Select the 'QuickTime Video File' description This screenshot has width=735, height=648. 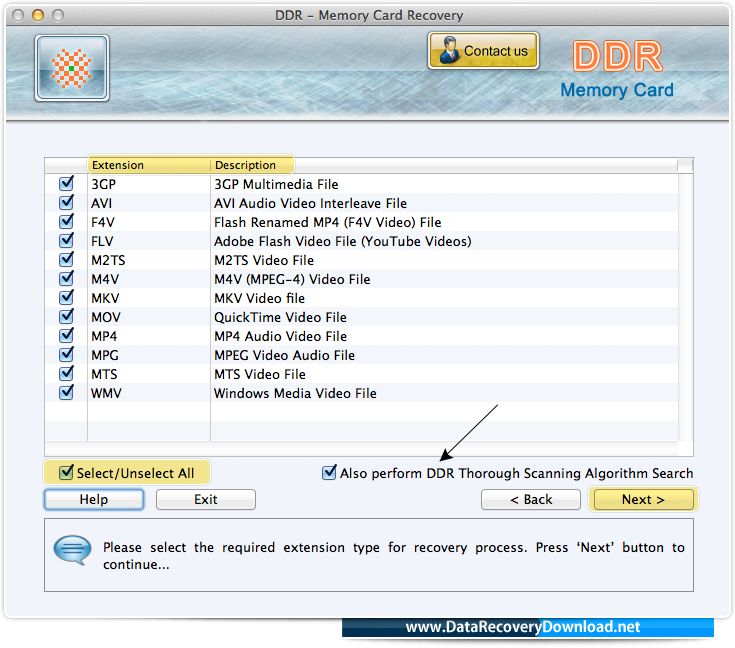pyautogui.click(x=280, y=317)
